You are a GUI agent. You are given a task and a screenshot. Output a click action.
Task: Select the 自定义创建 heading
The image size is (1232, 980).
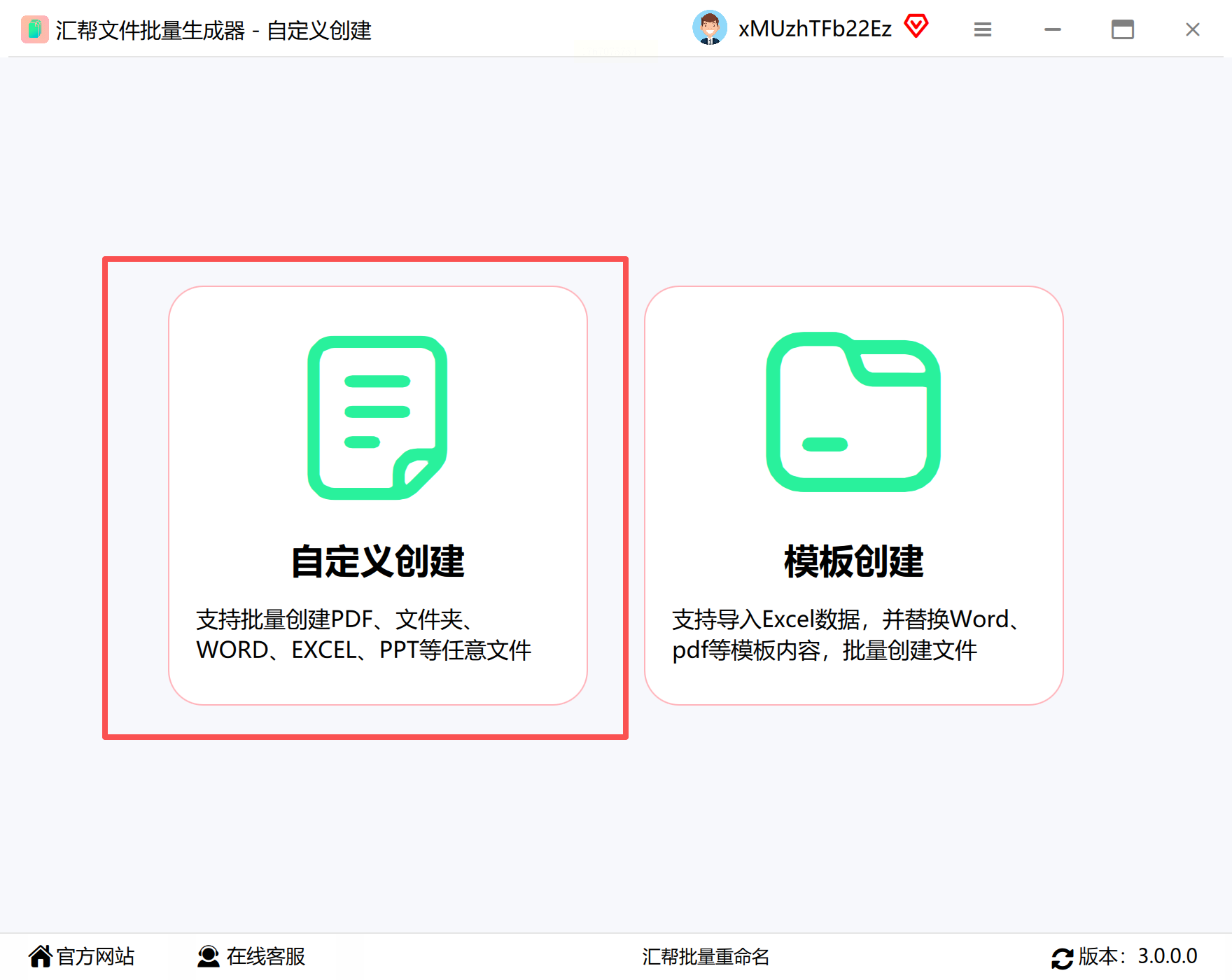click(378, 561)
